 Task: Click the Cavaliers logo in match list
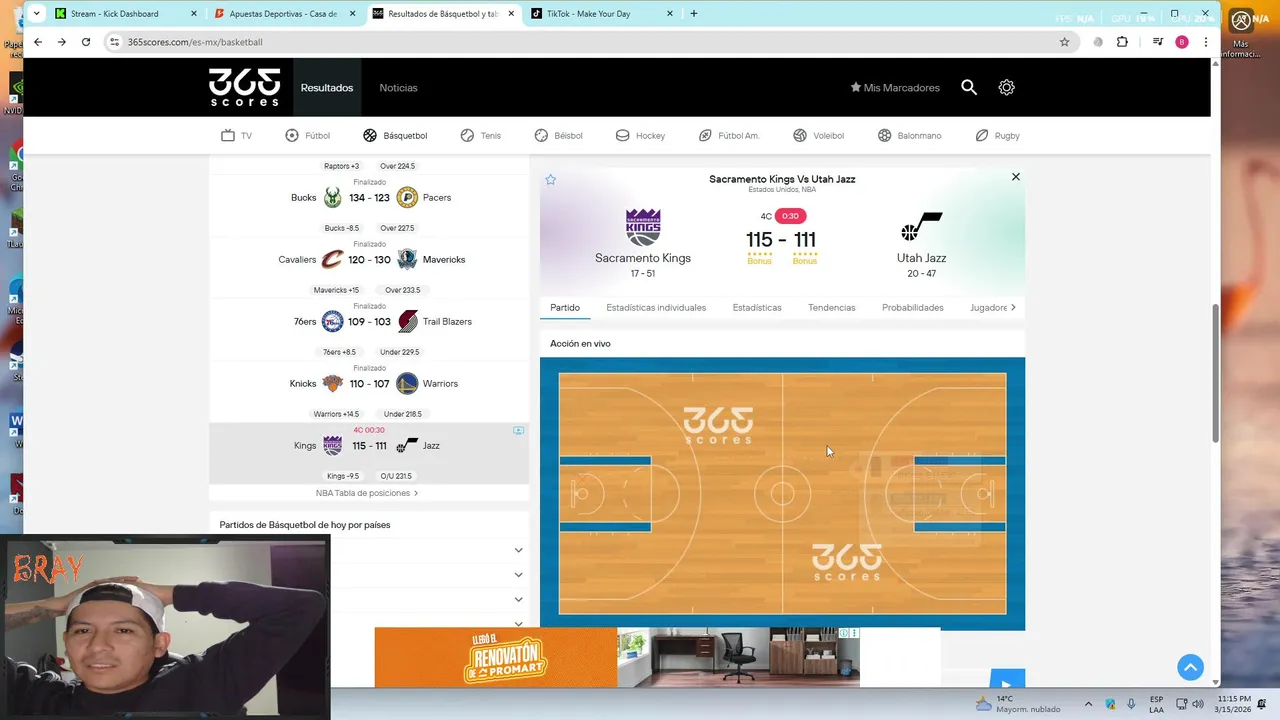click(x=333, y=260)
